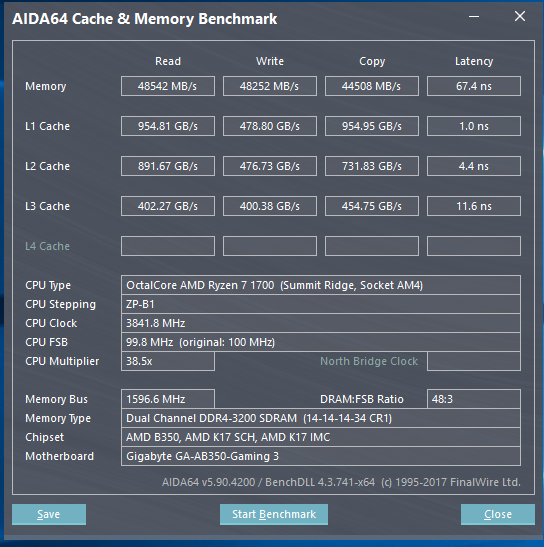Click the empty L4 Cache Write field

[x=270, y=246]
